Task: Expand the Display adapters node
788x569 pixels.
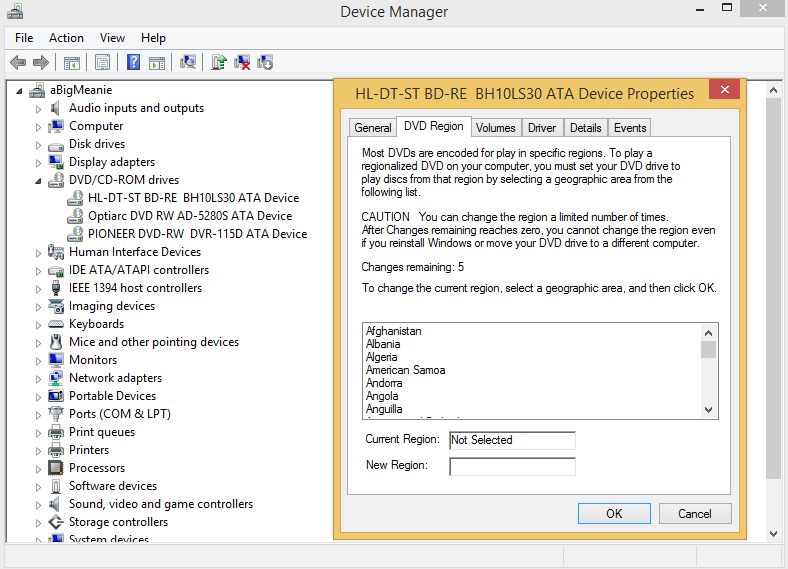Action: coord(39,162)
